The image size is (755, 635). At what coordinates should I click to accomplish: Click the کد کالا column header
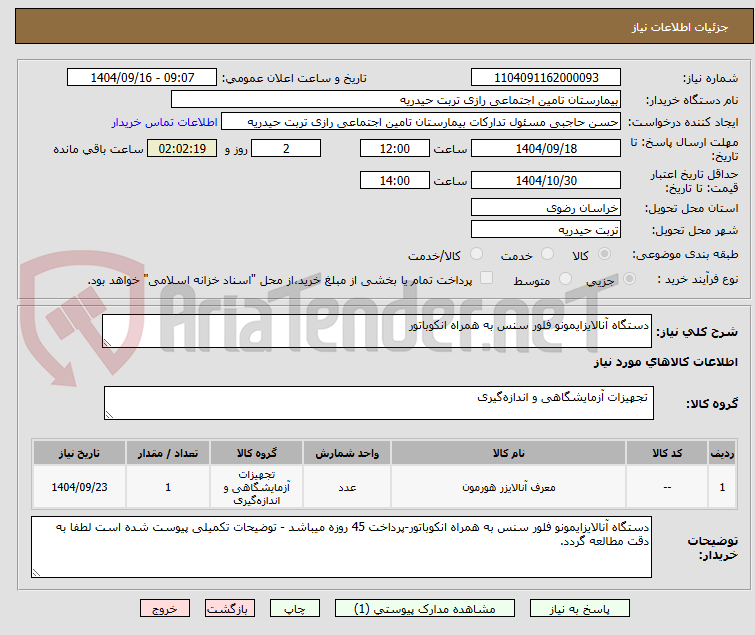pos(667,453)
